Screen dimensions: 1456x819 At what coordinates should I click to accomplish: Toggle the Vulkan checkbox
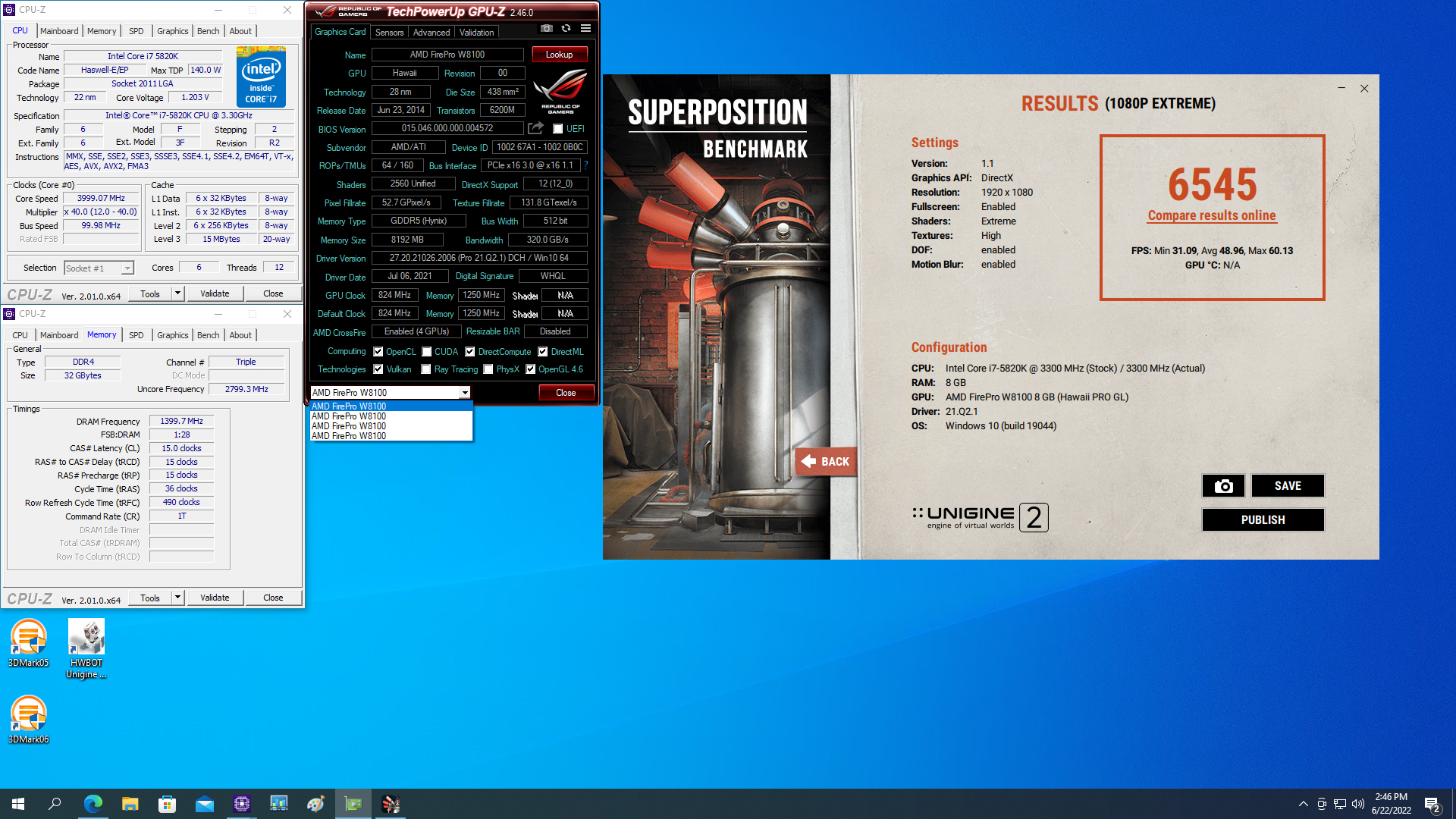378,369
